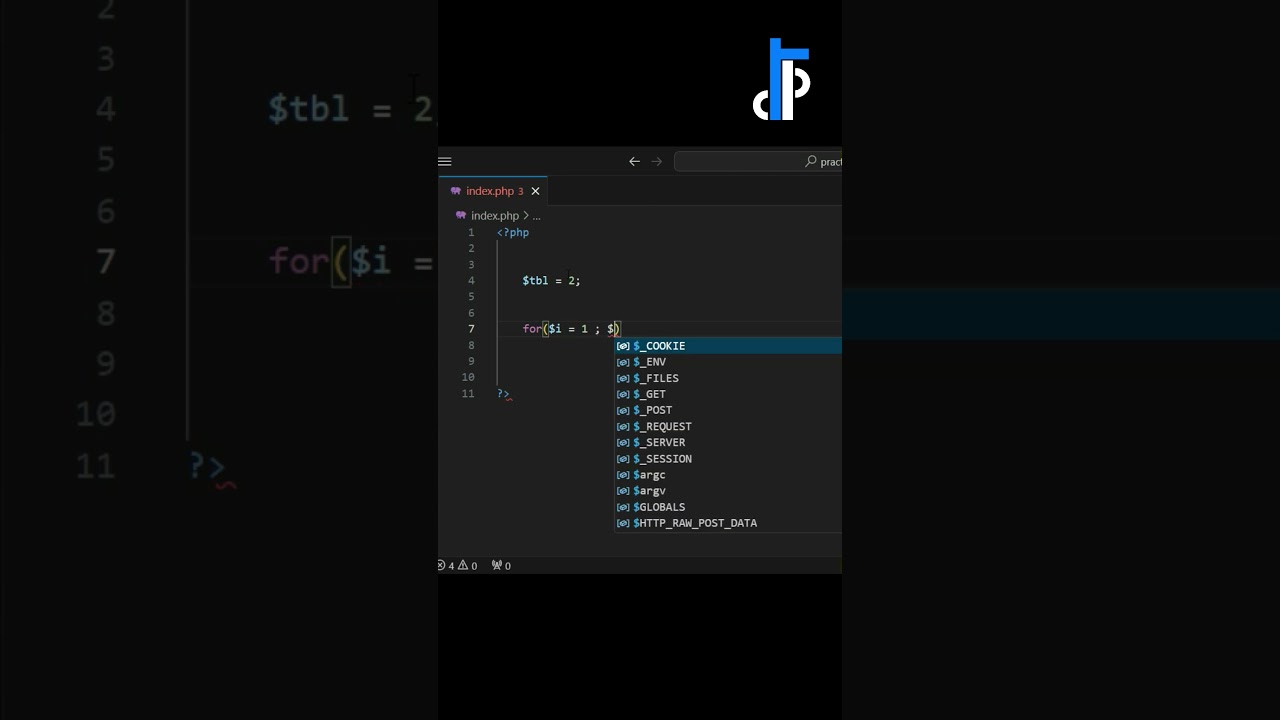This screenshot has height=720, width=1280.
Task: Click the variable icon beside $_COOKIE
Action: click(623, 346)
